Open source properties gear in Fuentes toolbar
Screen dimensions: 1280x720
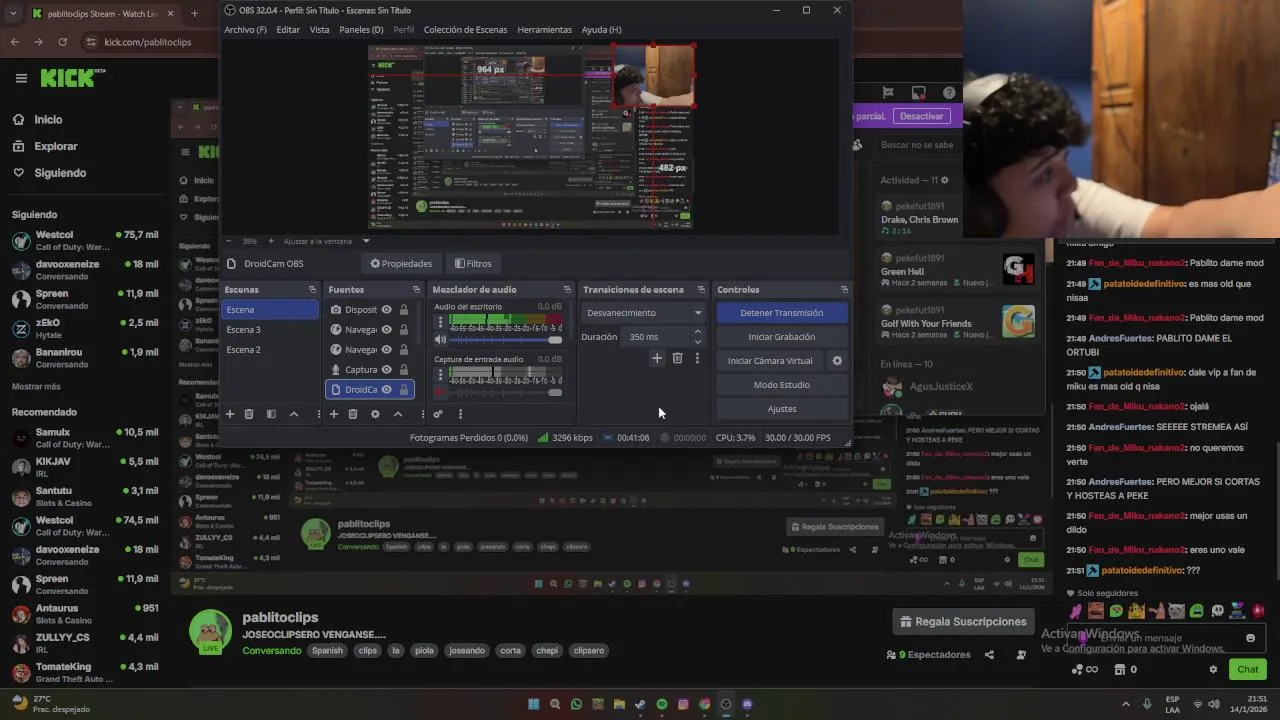pos(375,414)
